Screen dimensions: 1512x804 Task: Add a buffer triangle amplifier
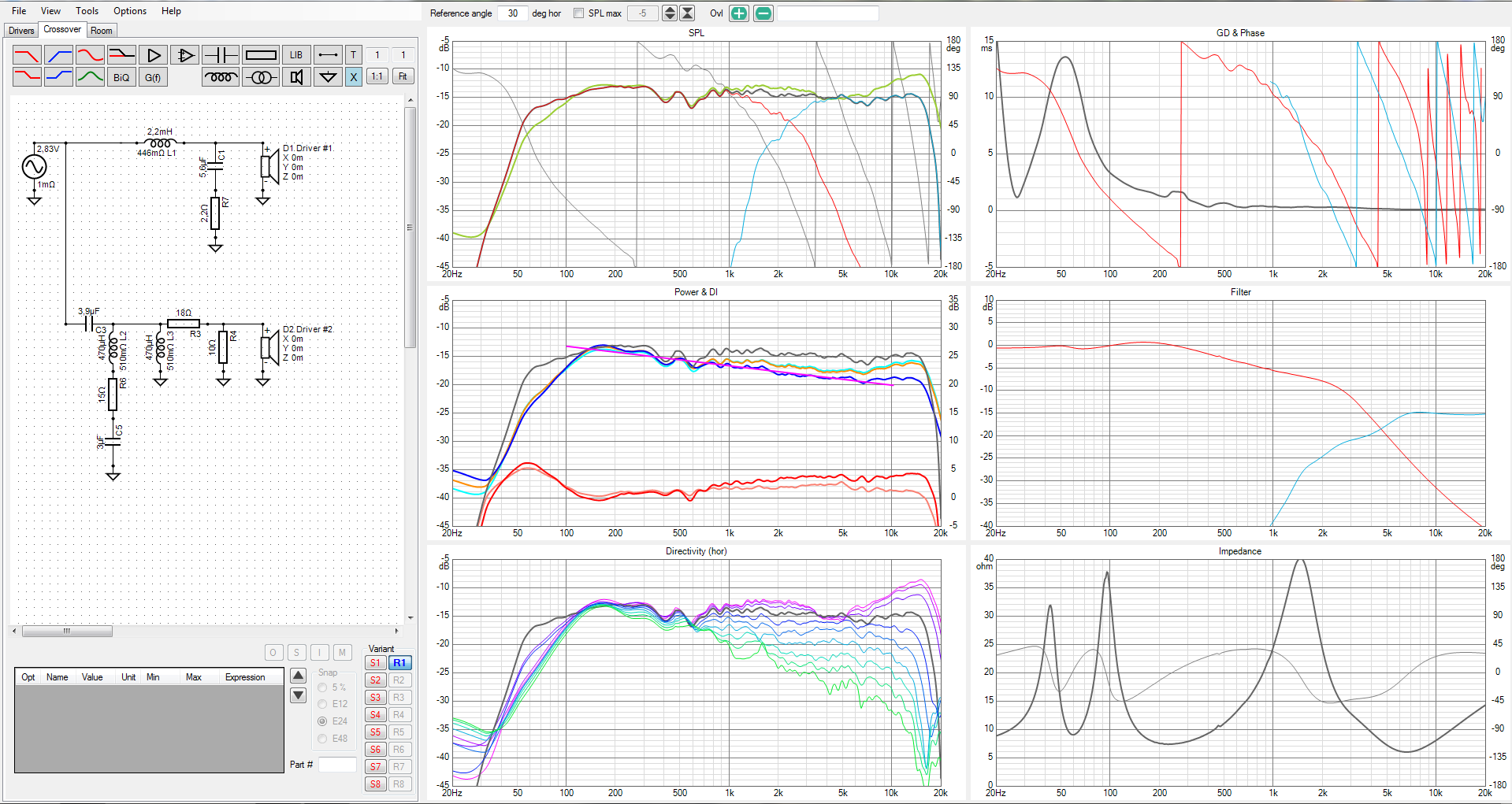point(154,55)
